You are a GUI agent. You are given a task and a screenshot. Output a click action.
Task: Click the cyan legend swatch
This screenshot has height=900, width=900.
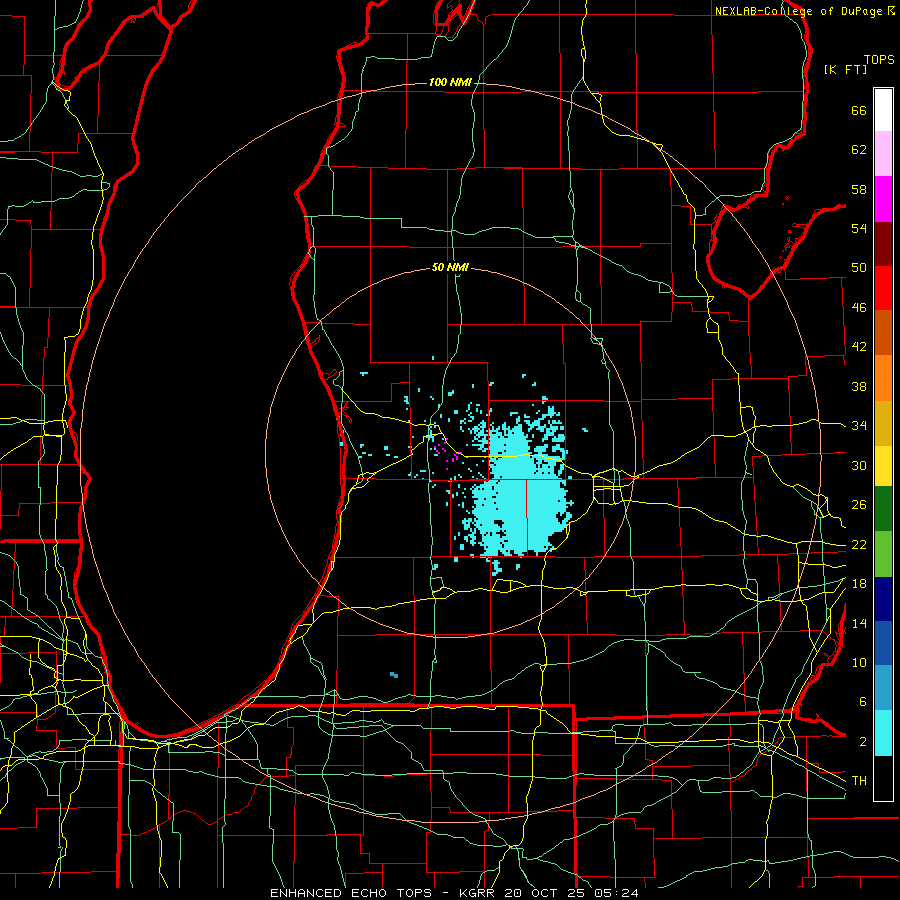coord(883,733)
